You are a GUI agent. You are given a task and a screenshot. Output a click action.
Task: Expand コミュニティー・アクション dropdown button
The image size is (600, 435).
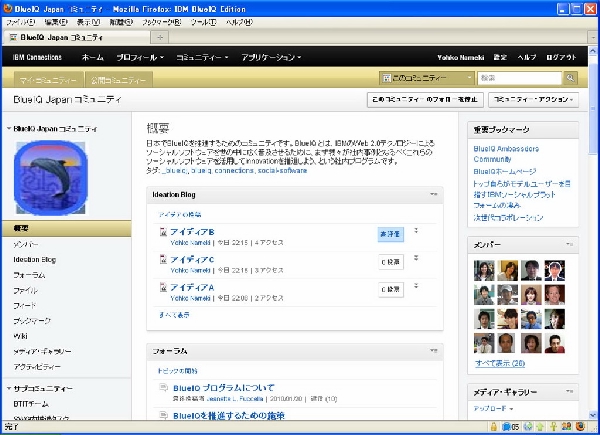pos(533,100)
